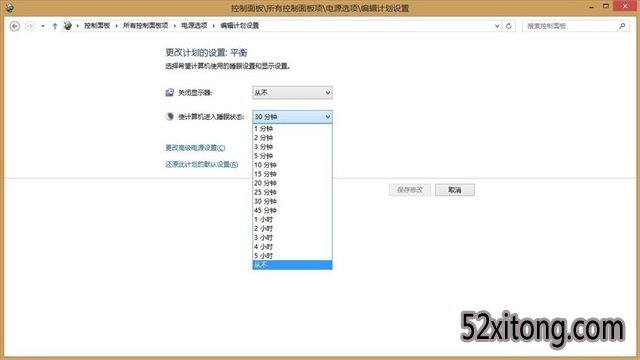Open 更改高级电源设置 link

tap(195, 148)
